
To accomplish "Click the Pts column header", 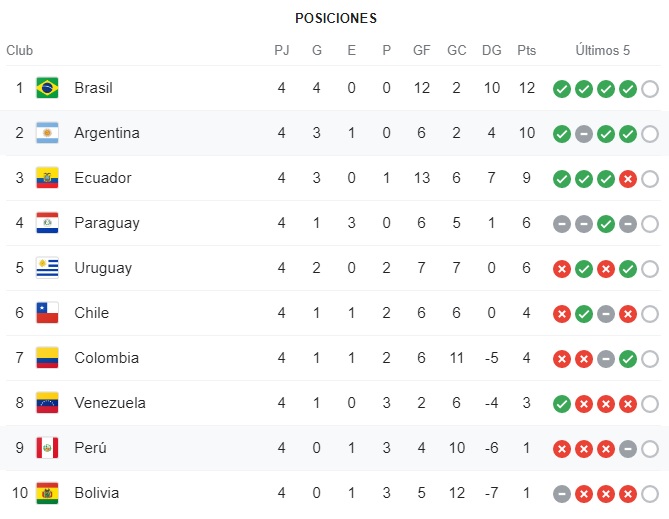I will (526, 50).
